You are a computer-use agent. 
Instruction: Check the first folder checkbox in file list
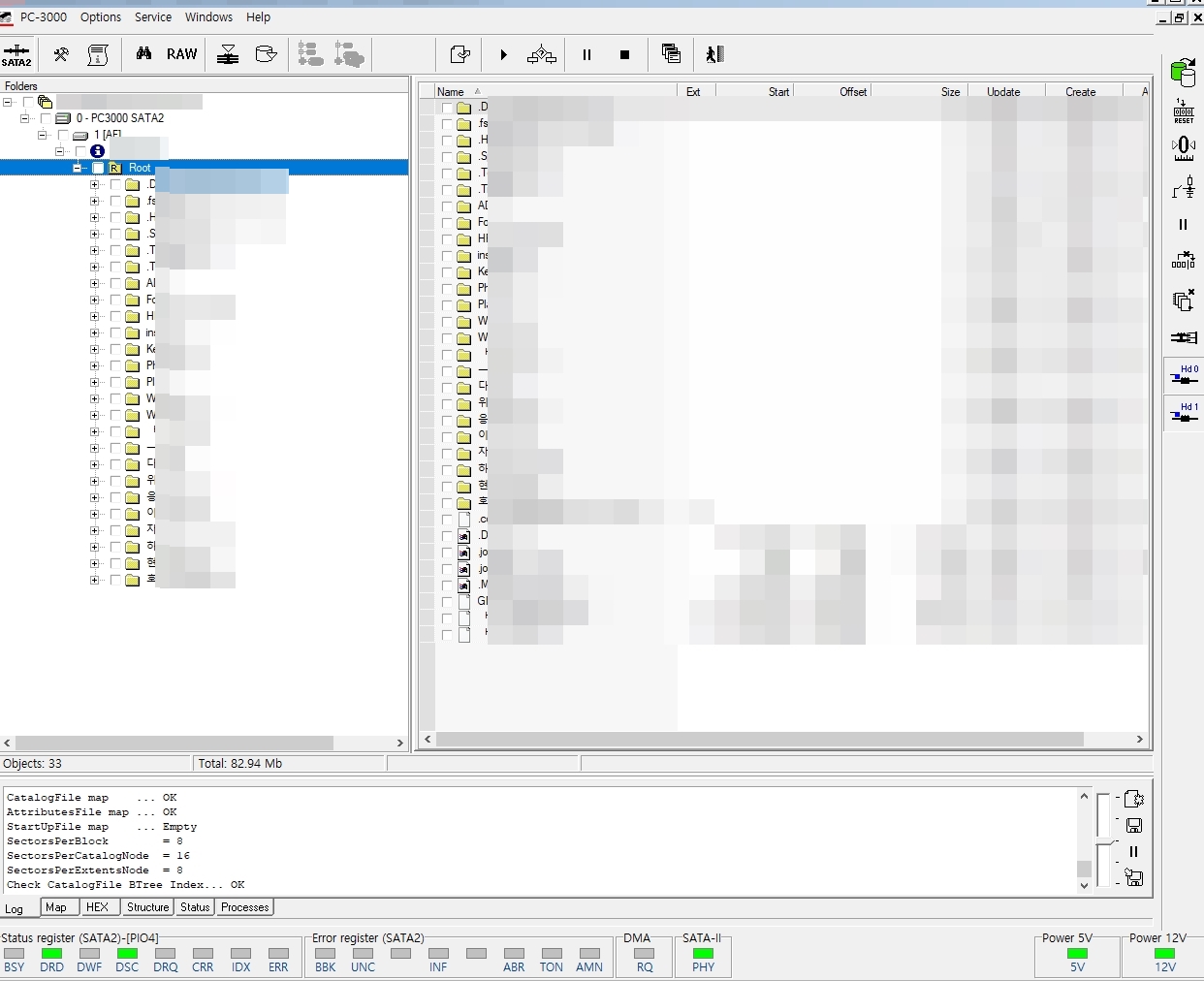(447, 108)
